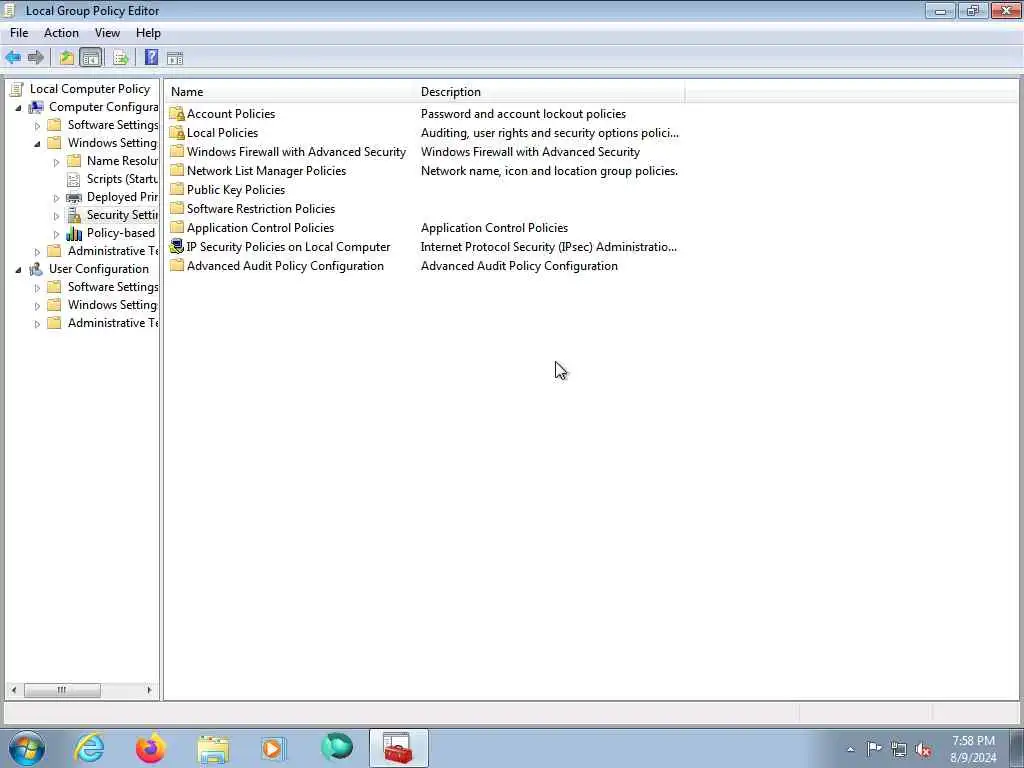Show hidden system tray icons arrow
Screen dimensions: 1024x768
coord(850,749)
